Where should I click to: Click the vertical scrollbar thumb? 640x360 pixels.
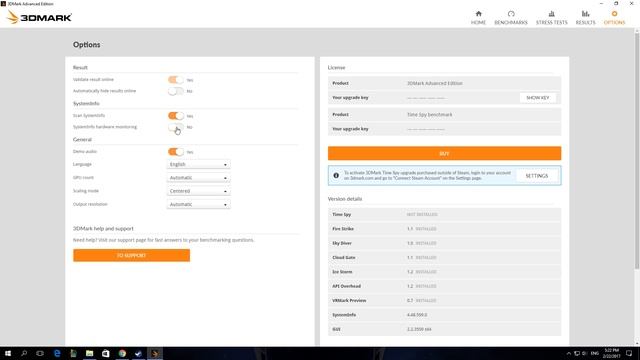637,151
